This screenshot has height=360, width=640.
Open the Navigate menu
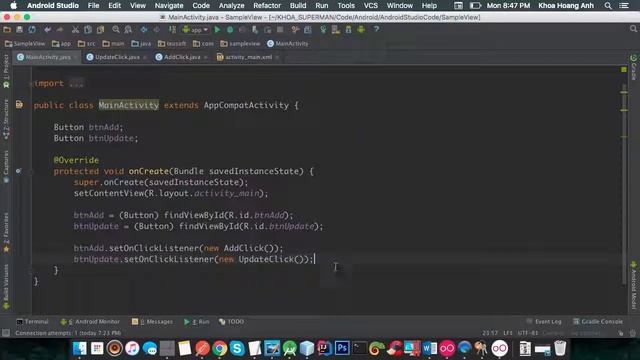point(169,6)
